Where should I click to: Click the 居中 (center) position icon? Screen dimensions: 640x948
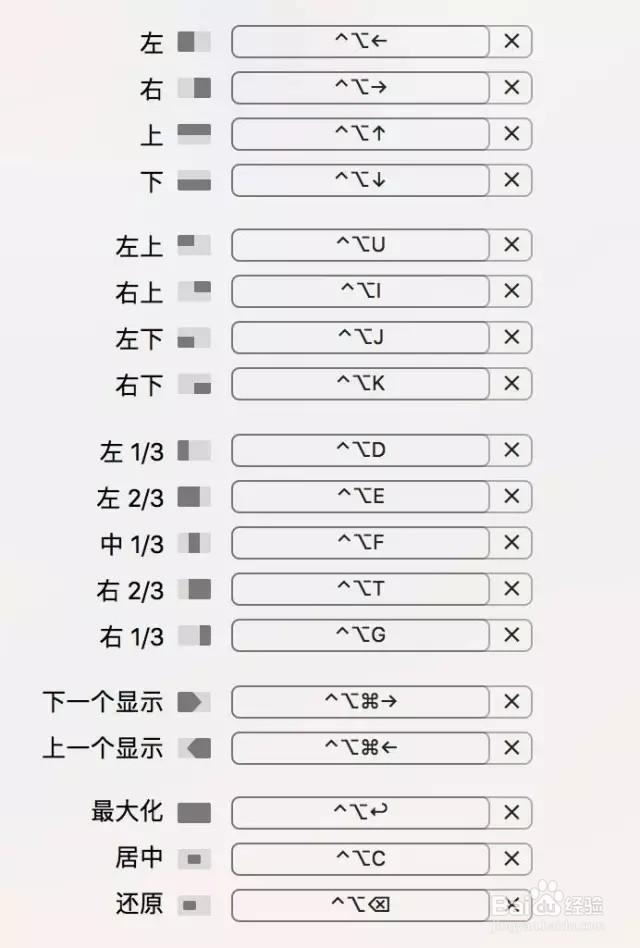coord(196,859)
